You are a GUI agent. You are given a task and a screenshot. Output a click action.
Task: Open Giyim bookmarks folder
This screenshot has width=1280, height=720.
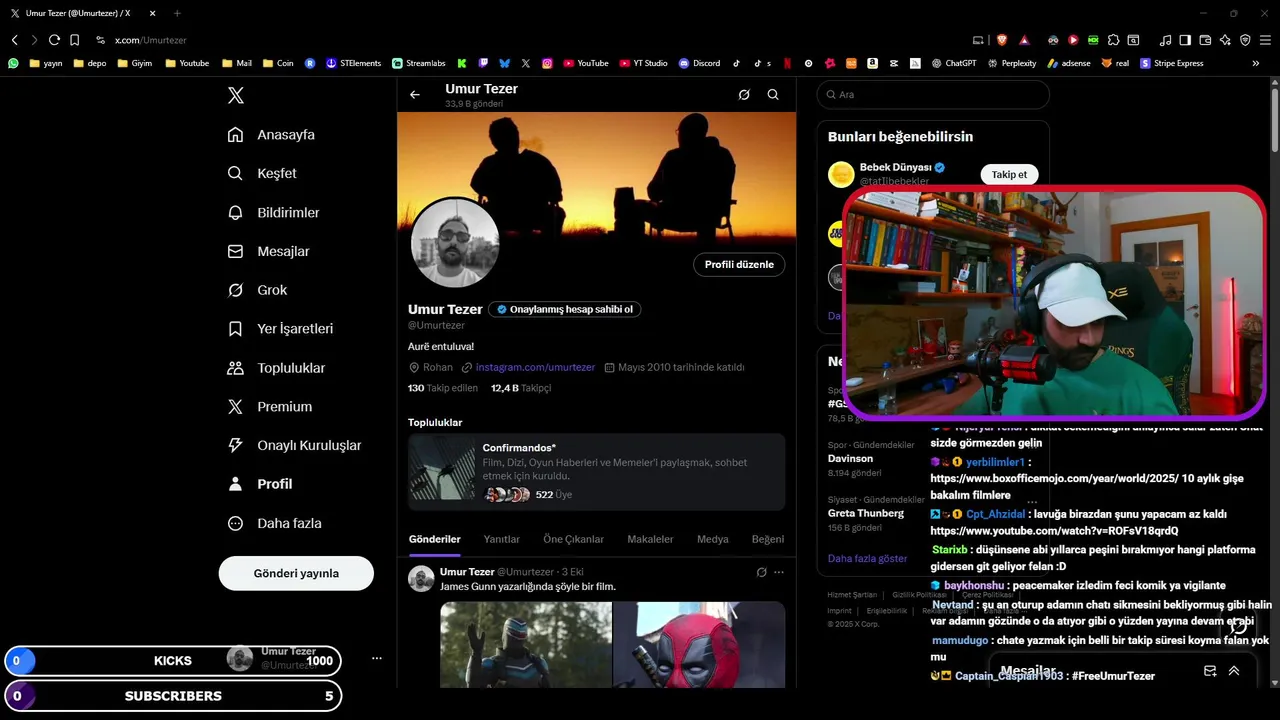tap(135, 63)
